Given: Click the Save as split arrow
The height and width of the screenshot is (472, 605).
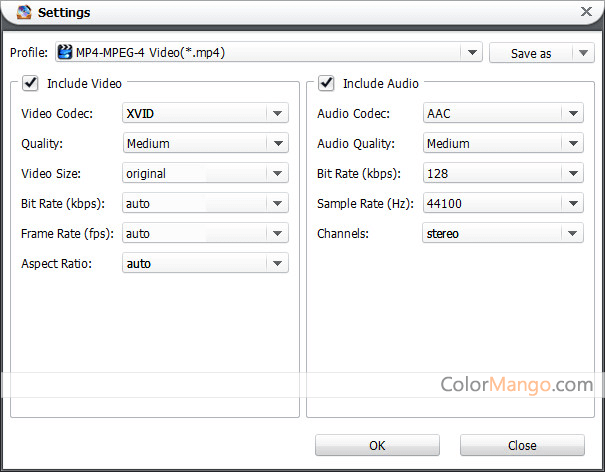Looking at the screenshot, I should coord(583,53).
